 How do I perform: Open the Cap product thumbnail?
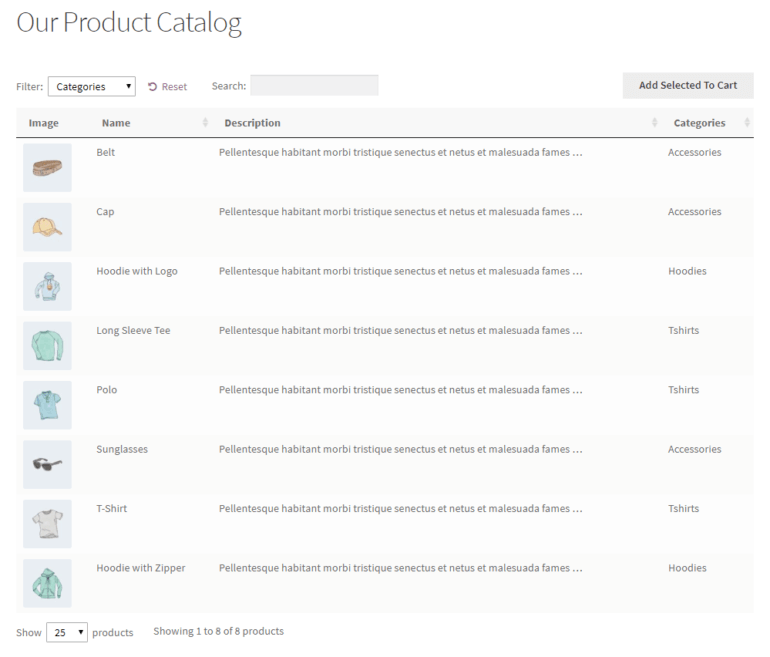[47, 227]
